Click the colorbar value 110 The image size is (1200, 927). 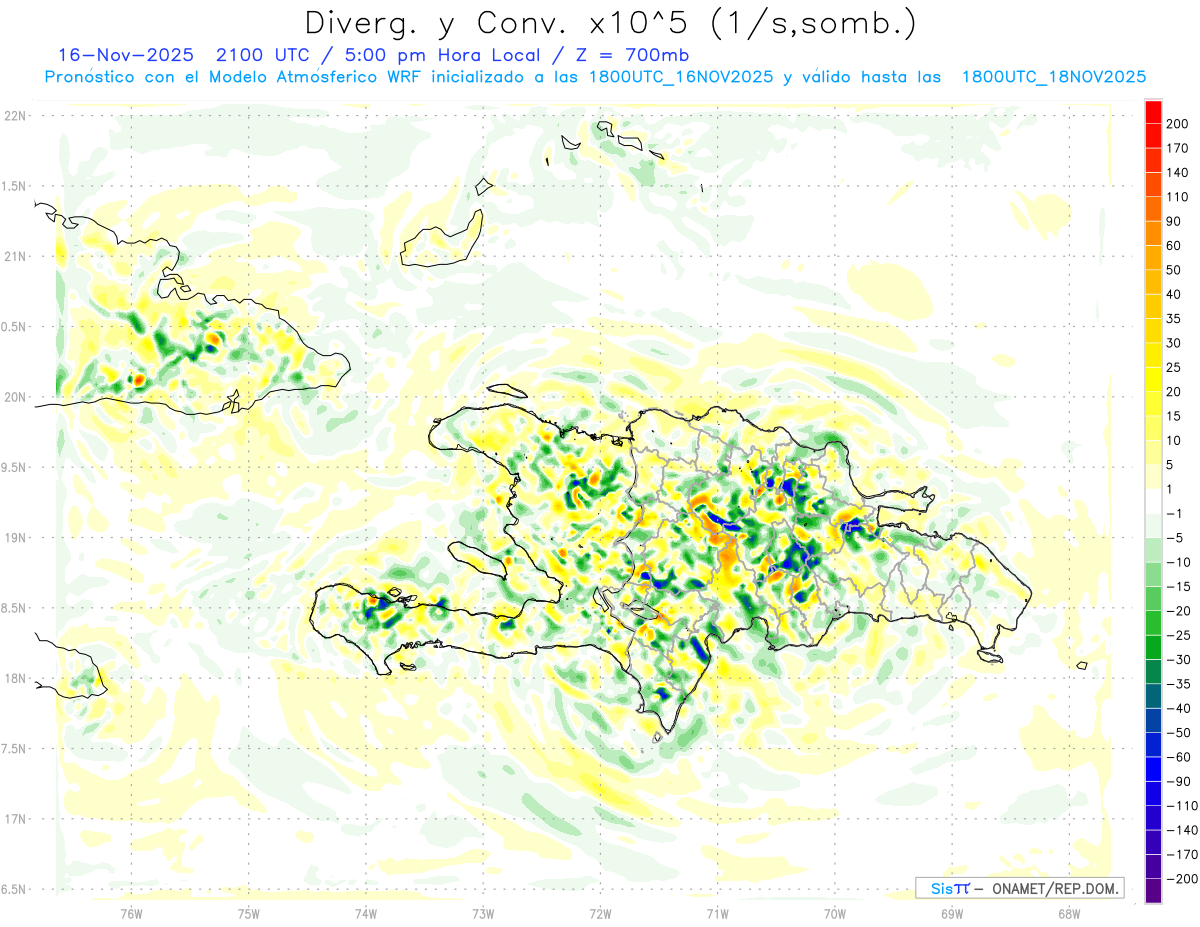[1178, 197]
